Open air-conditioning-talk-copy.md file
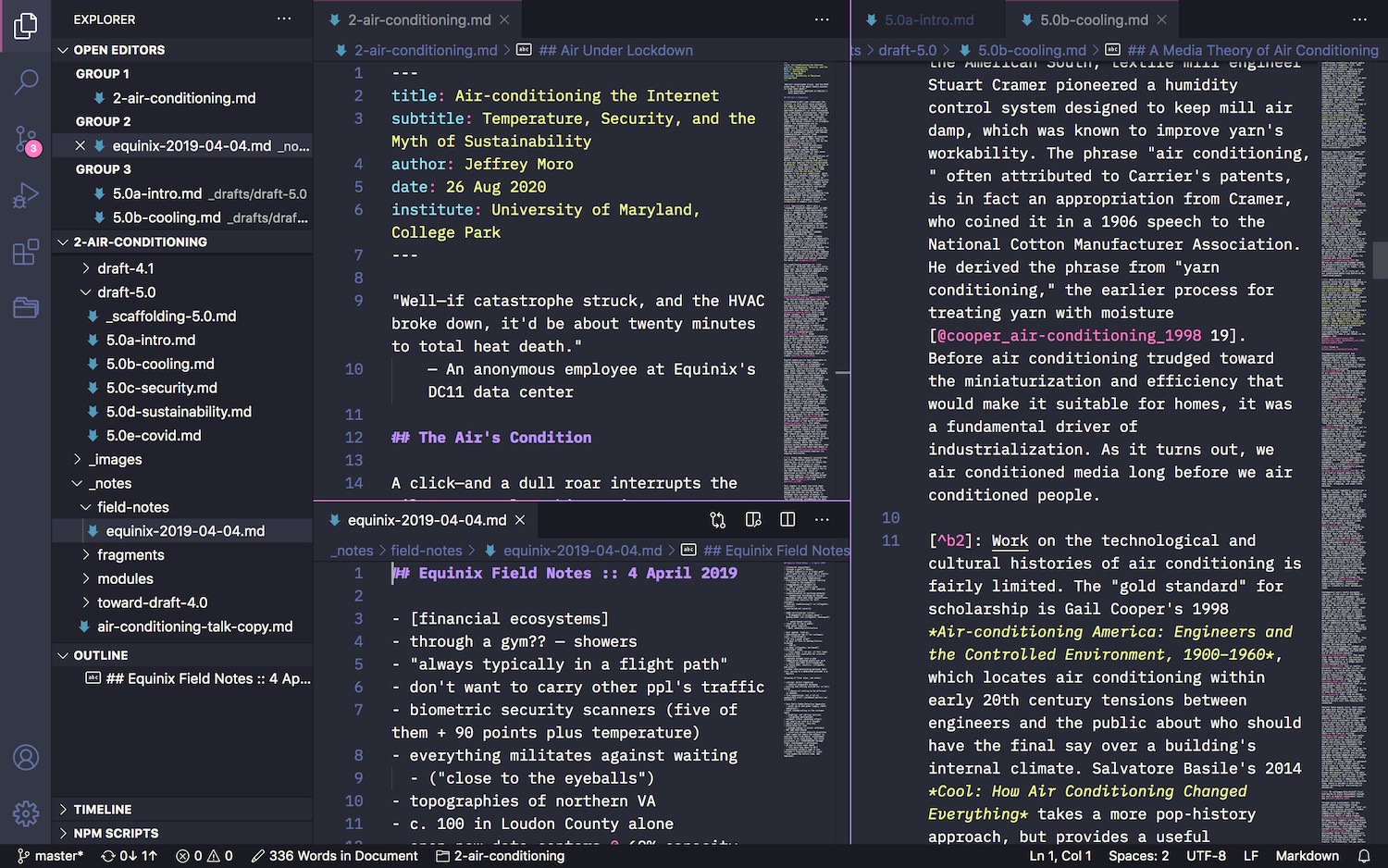 click(x=194, y=626)
